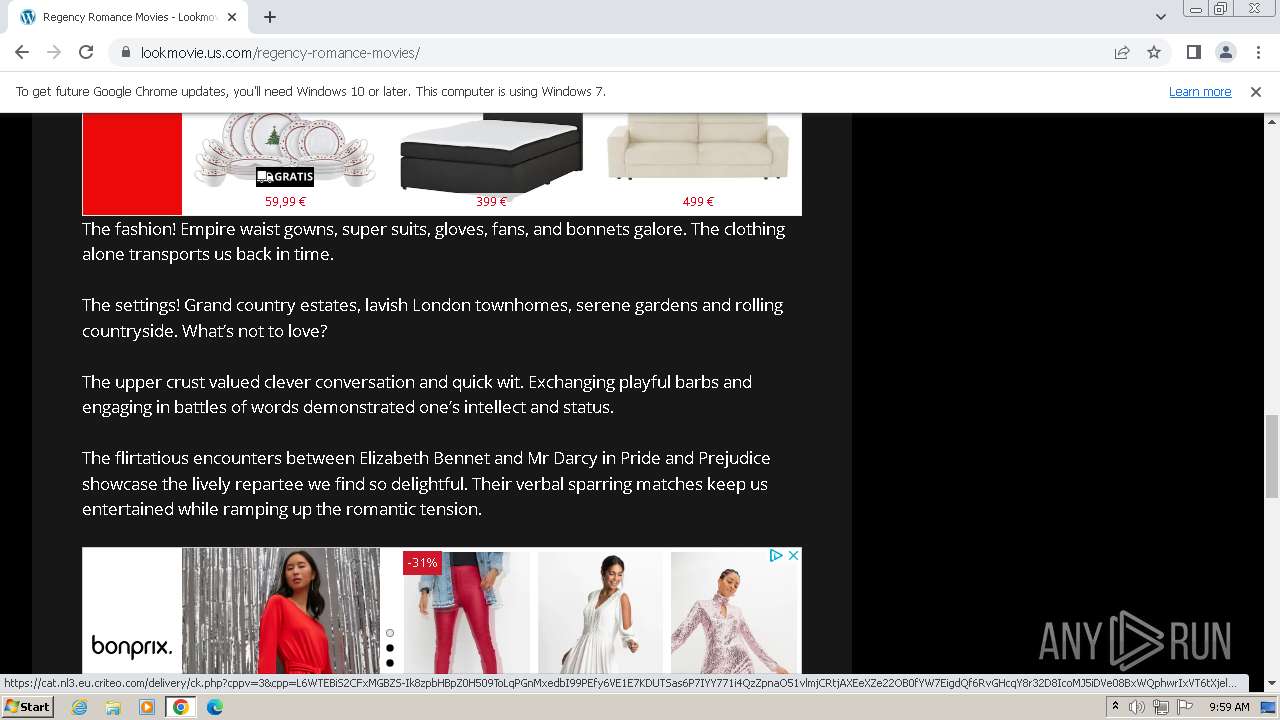Expand the tab search dropdown
The image size is (1280, 720).
pos(1160,17)
